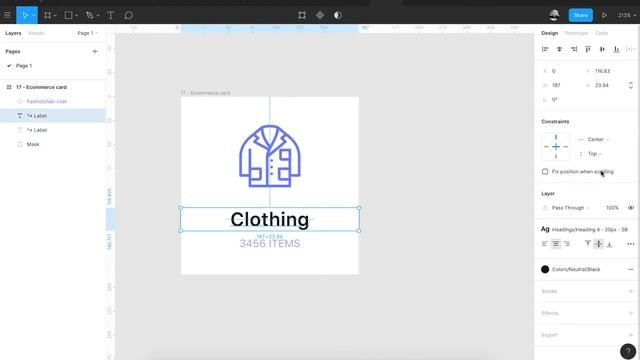Click the Y position field showing 116.83

point(604,71)
